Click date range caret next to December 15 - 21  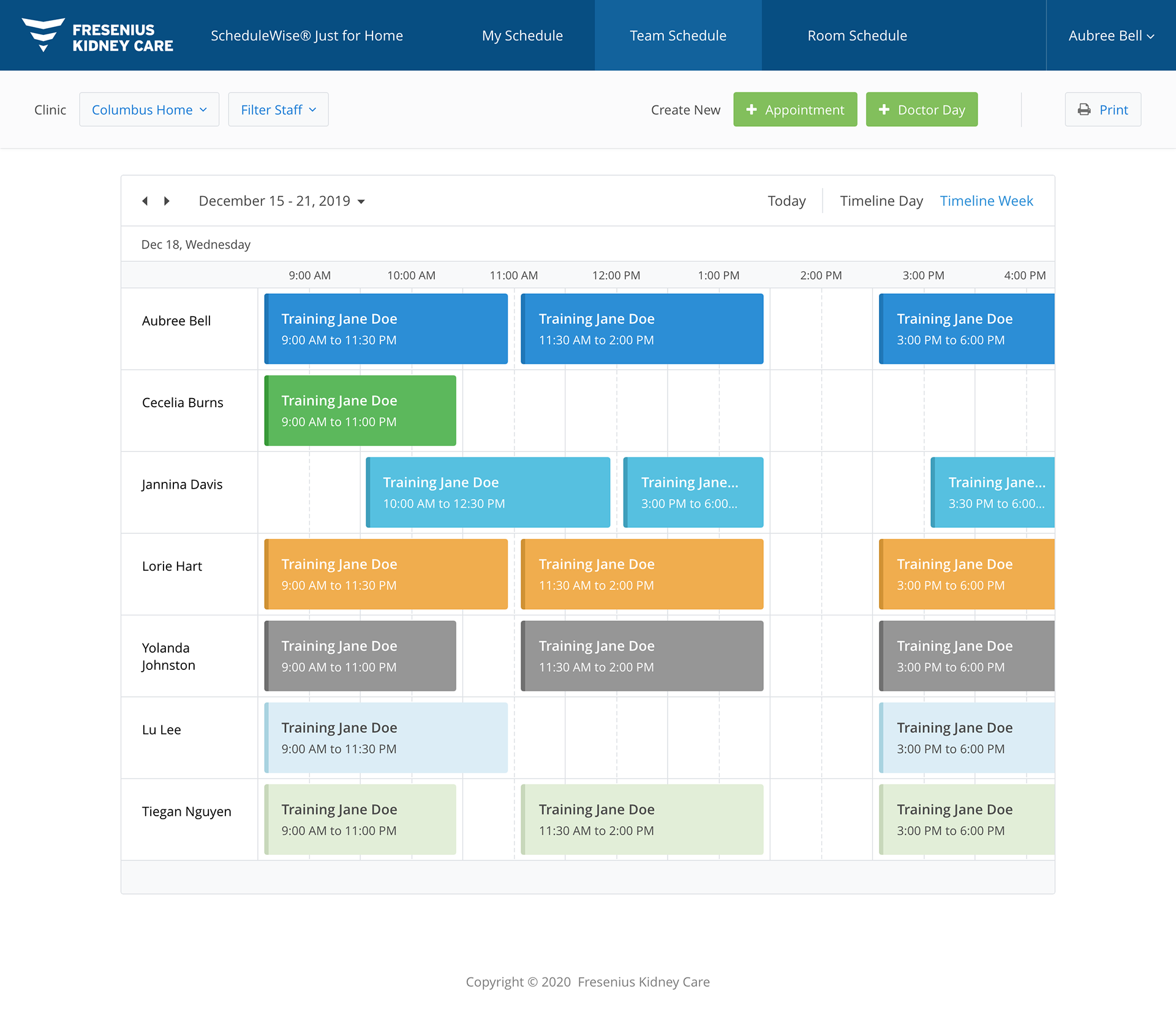point(361,202)
